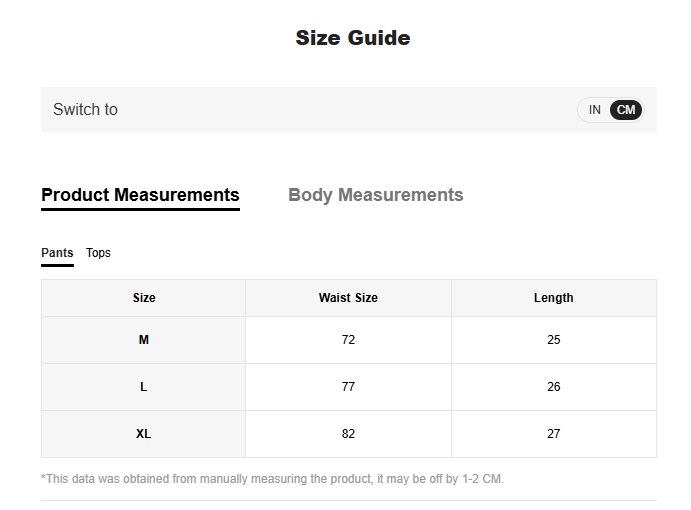The width and height of the screenshot is (691, 510).
Task: Click the Size Guide heading
Action: (352, 38)
